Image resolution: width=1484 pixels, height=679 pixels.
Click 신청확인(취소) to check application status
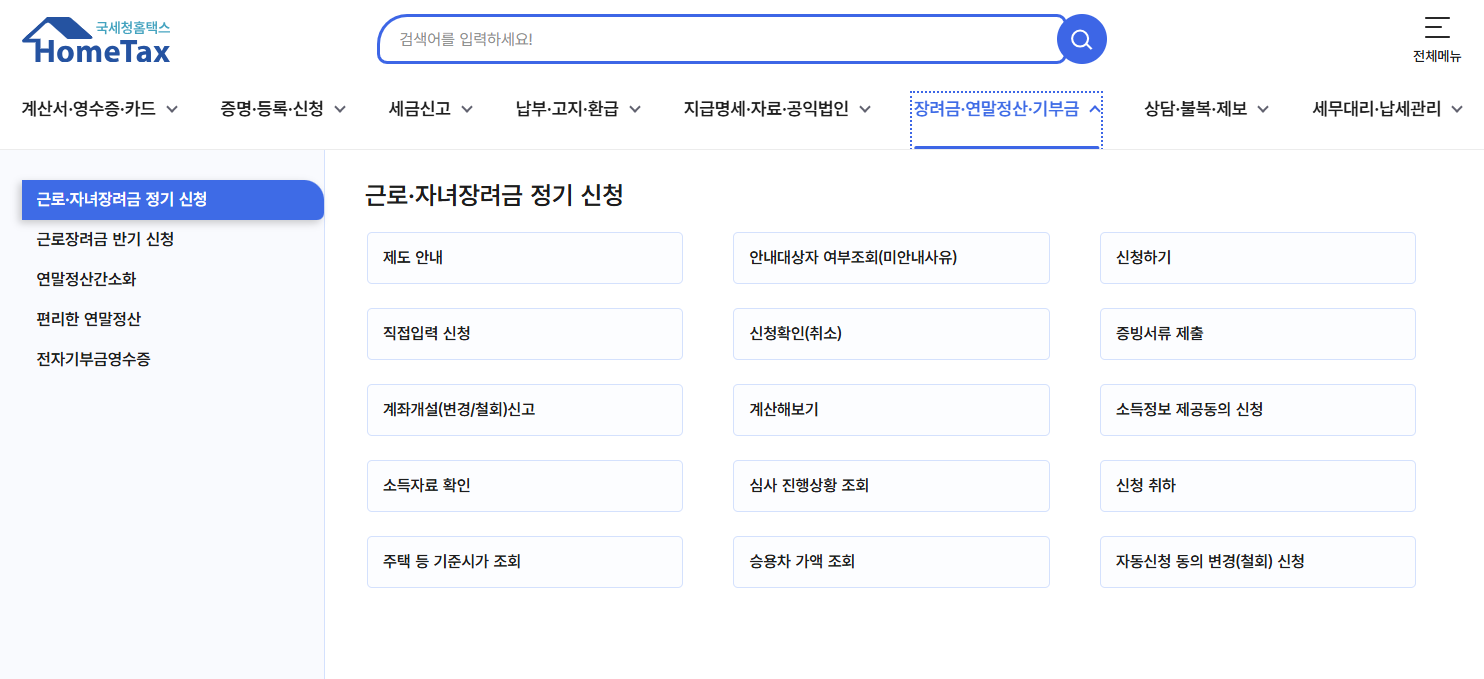click(x=891, y=333)
